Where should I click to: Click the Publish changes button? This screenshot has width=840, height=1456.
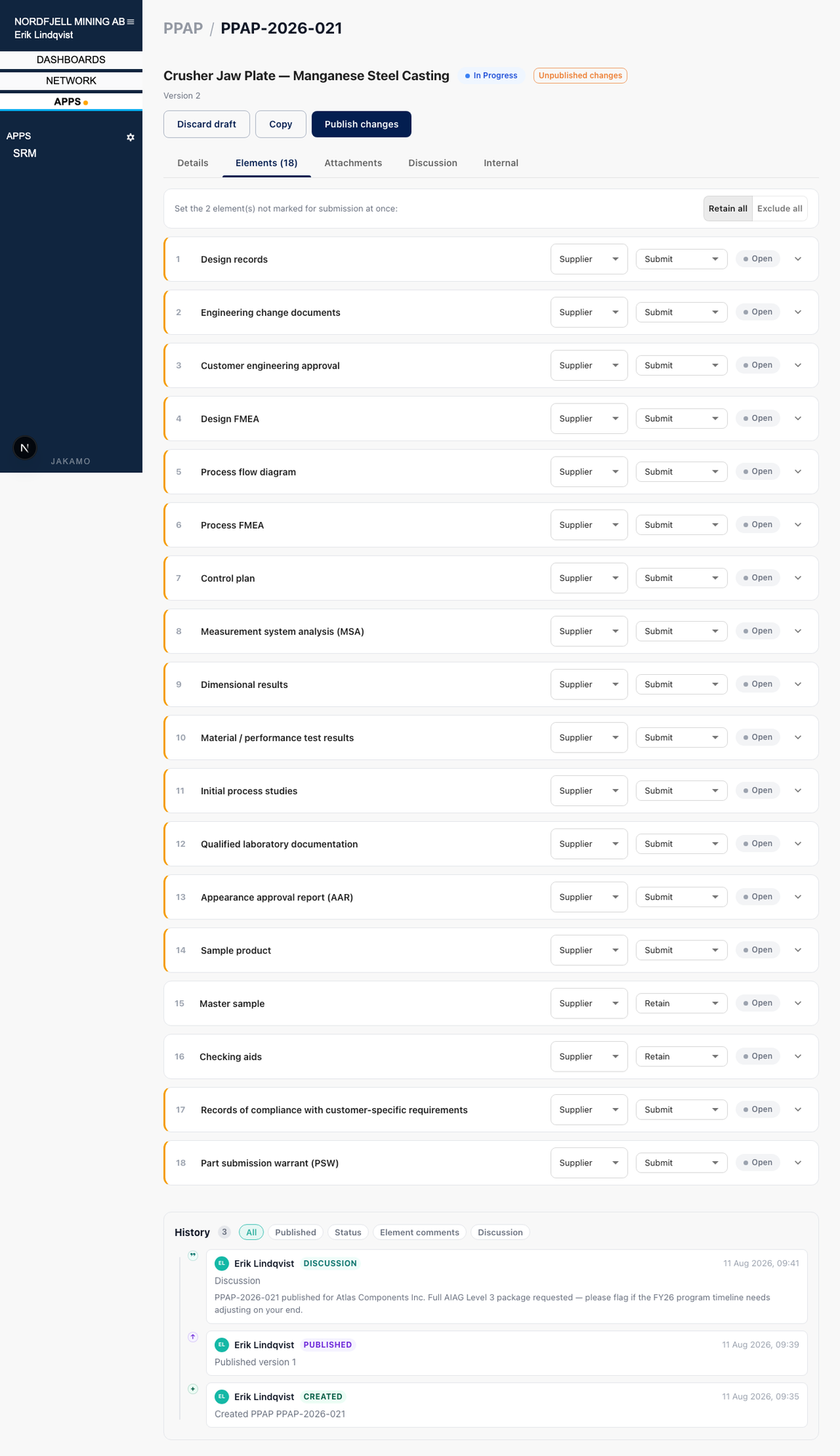361,124
